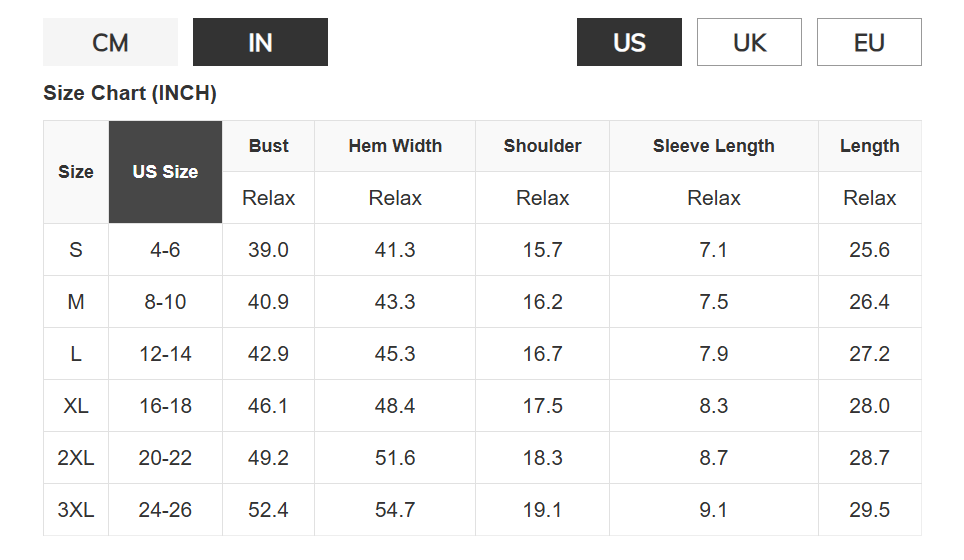Image resolution: width=964 pixels, height=560 pixels.
Task: Select the XL size row label
Action: point(76,406)
